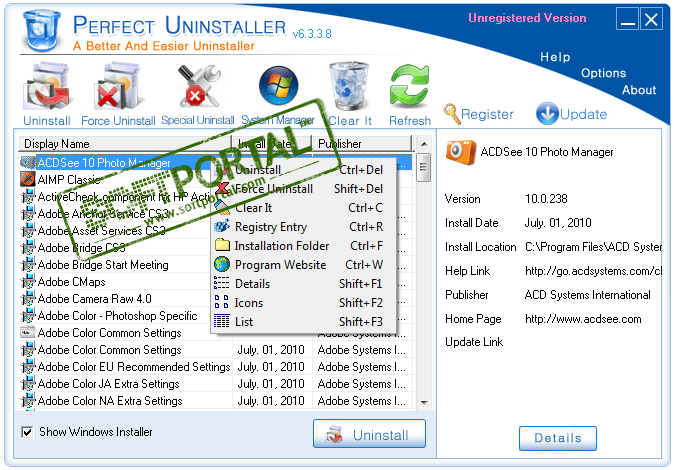The height and width of the screenshot is (470, 674).
Task: Click the Update link text
Action: pyautogui.click(x=583, y=114)
